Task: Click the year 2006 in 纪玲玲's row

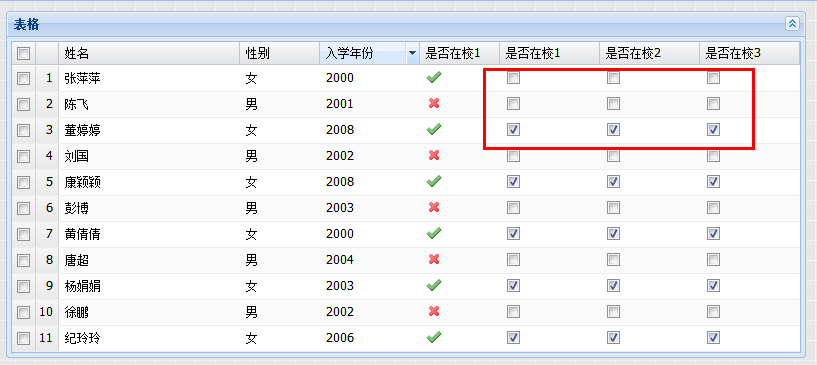Action: (x=340, y=338)
